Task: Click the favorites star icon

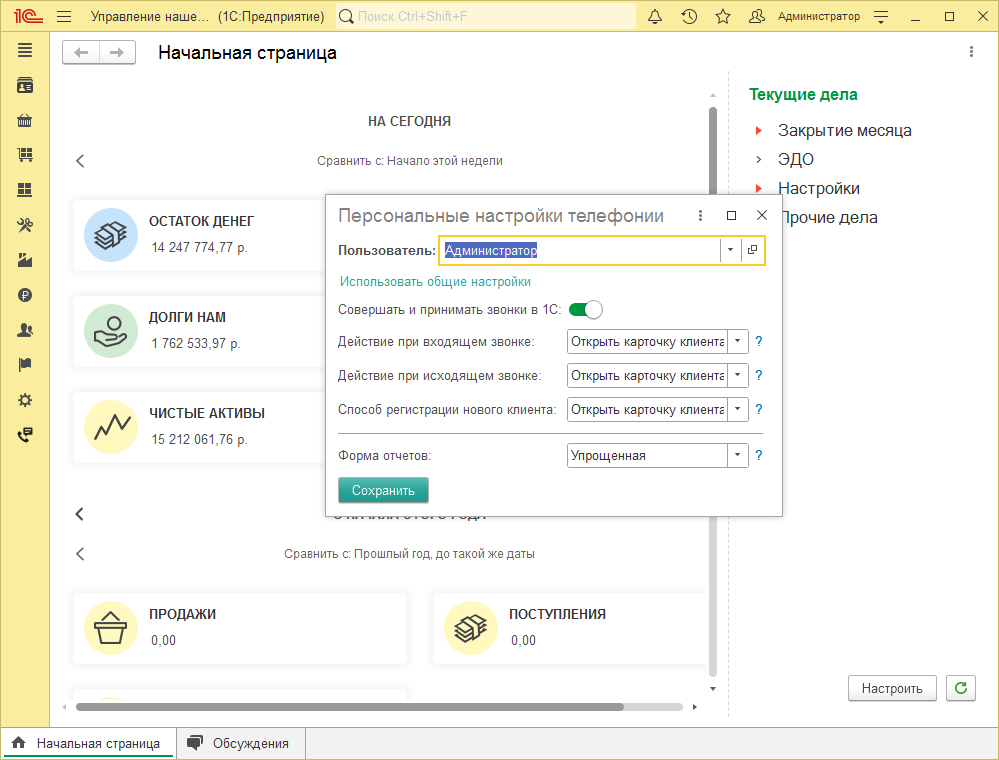Action: tap(722, 16)
